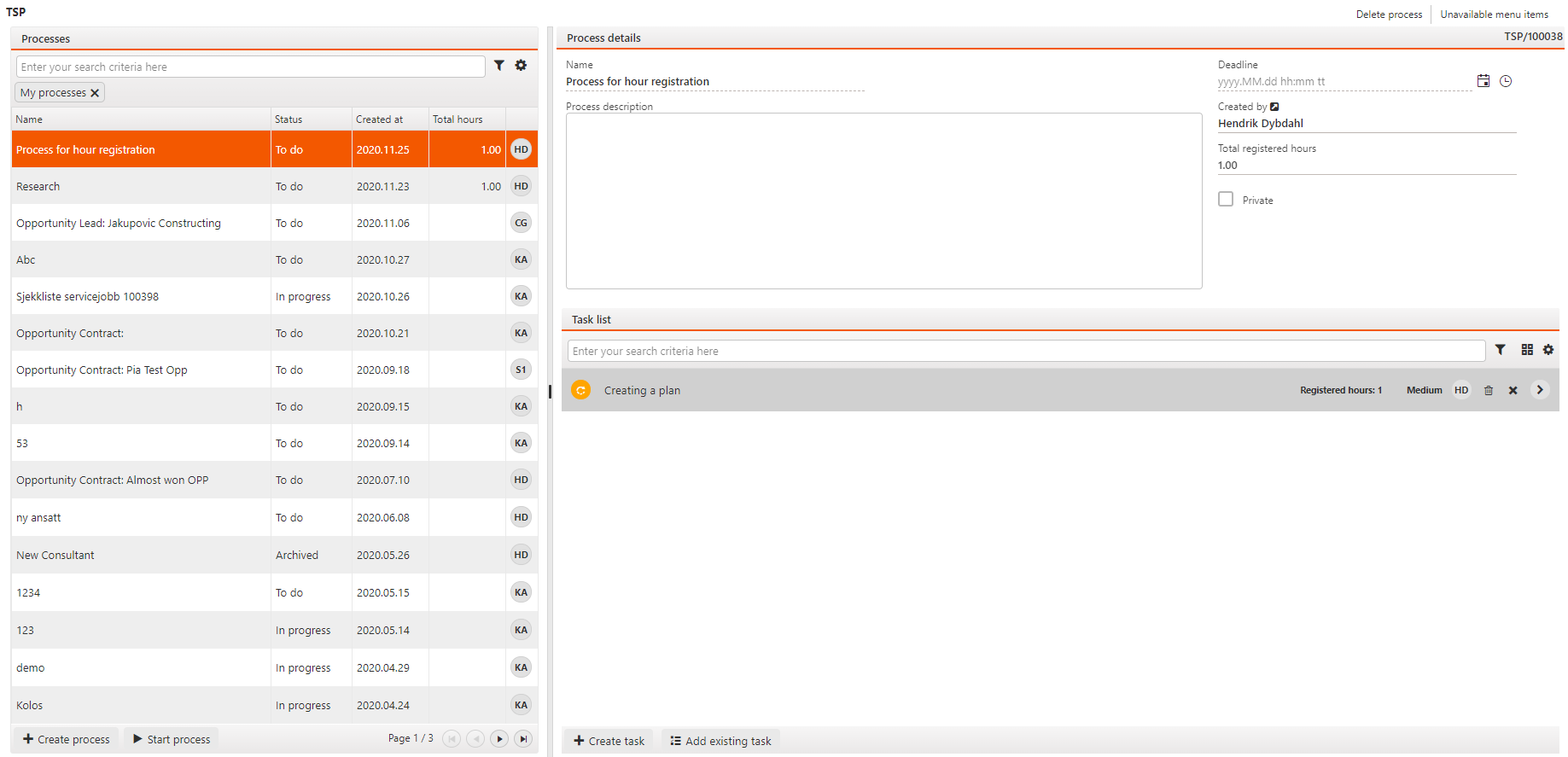Switch Task list to grid view icon
Image resolution: width=1568 pixels, height=757 pixels.
1527,350
